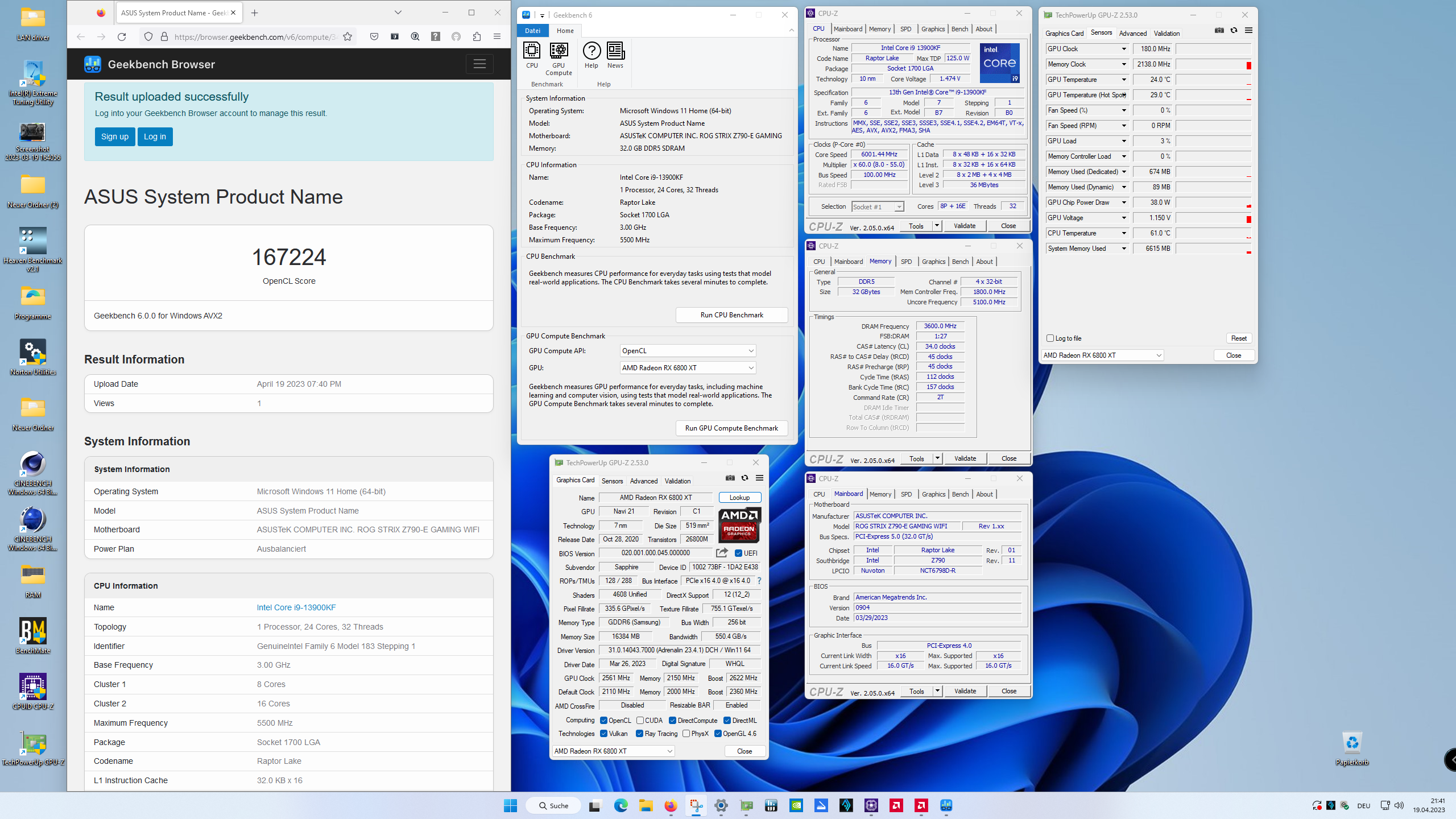This screenshot has width=1456, height=819.
Task: Toggle the OpenCL checkbox in GPU-Z
Action: click(x=603, y=721)
